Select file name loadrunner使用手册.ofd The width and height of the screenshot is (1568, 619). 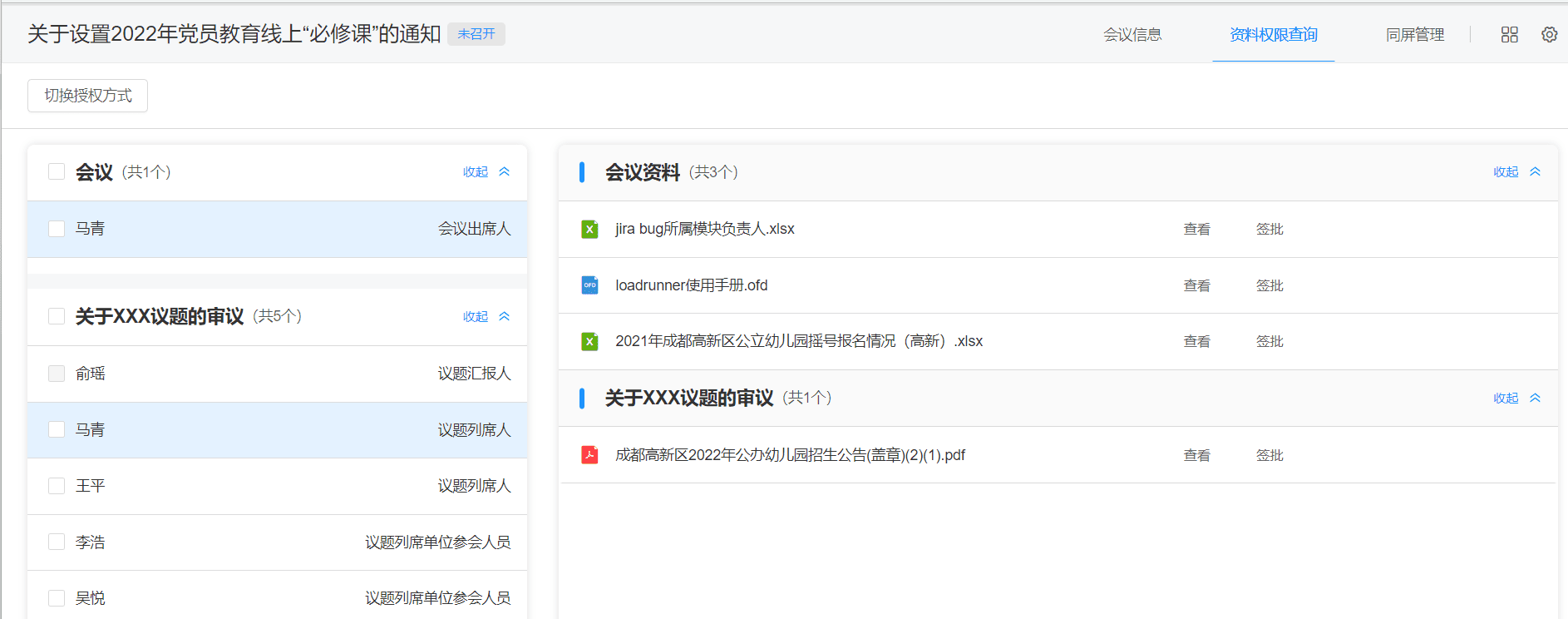(692, 285)
